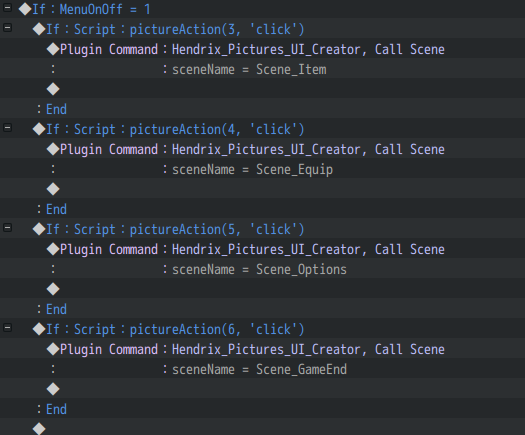Collapse the pictureAction(4, 'click') branch
Image resolution: width=525 pixels, height=435 pixels.
point(7,128)
